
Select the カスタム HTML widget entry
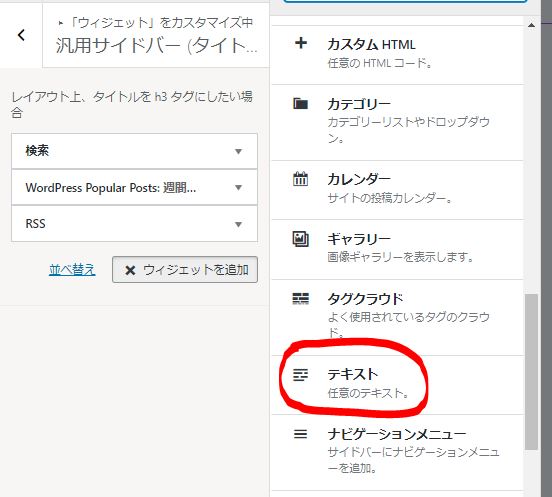pos(397,55)
